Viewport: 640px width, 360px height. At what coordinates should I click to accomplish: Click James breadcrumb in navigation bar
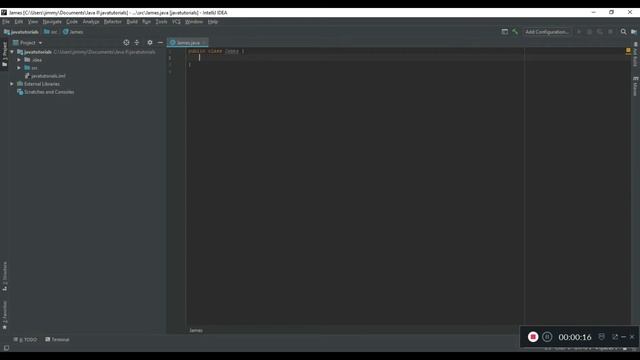(x=73, y=32)
